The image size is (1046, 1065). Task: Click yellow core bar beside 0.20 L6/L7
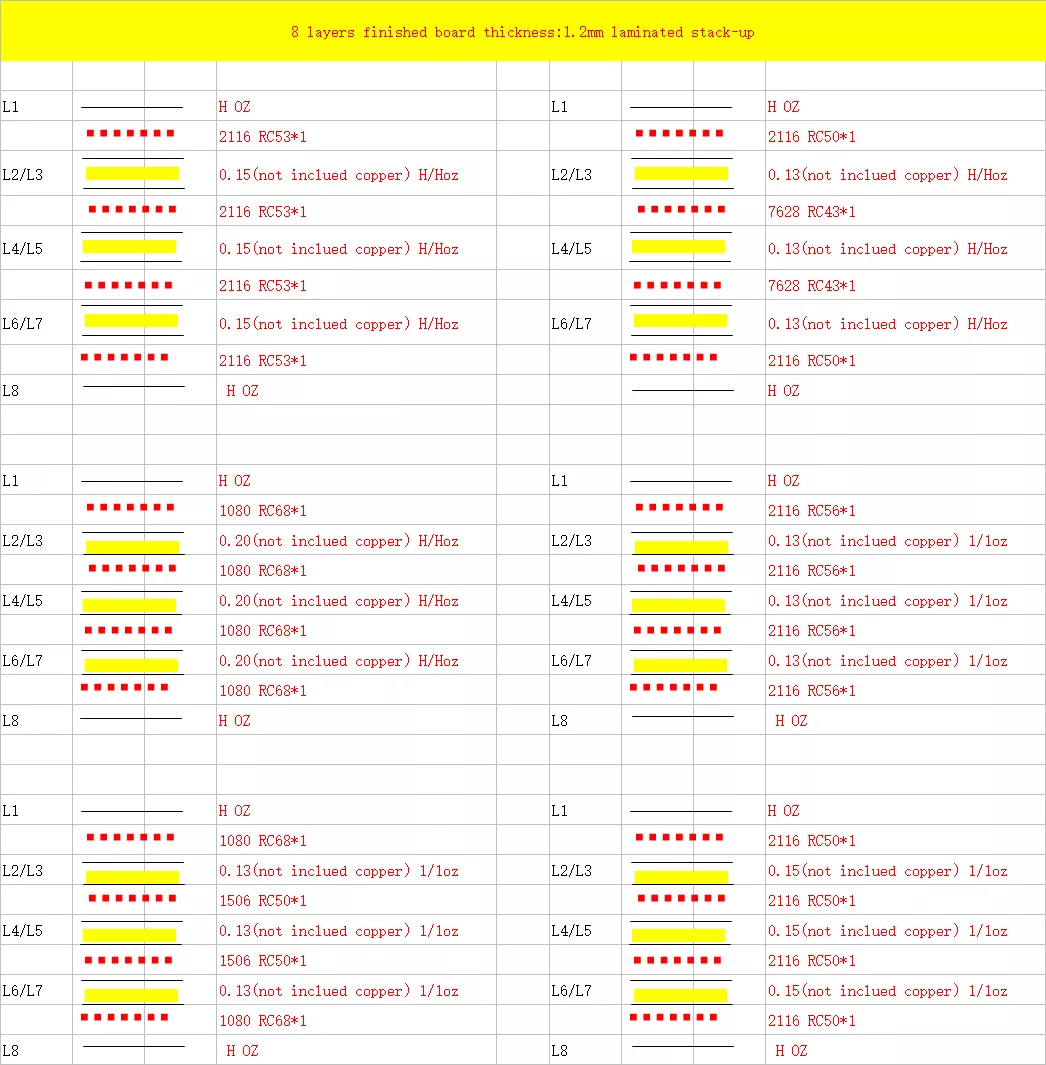tap(131, 665)
